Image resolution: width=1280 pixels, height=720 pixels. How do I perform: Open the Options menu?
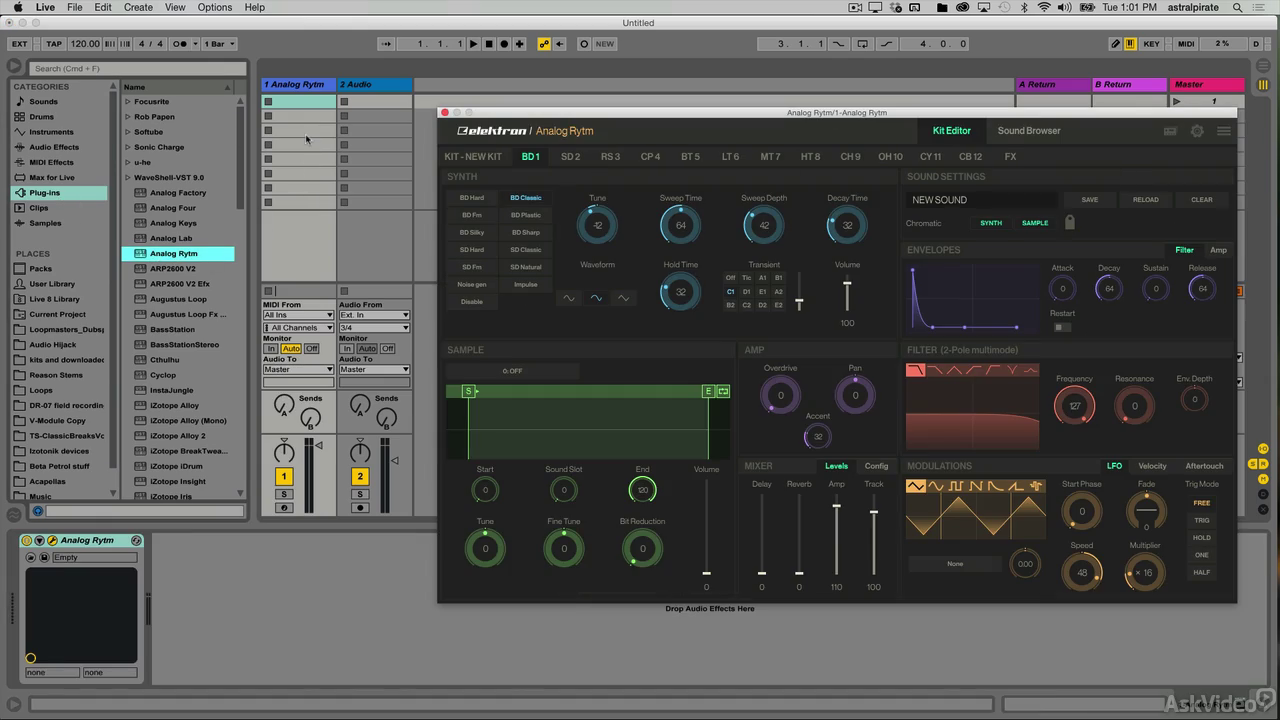214,7
